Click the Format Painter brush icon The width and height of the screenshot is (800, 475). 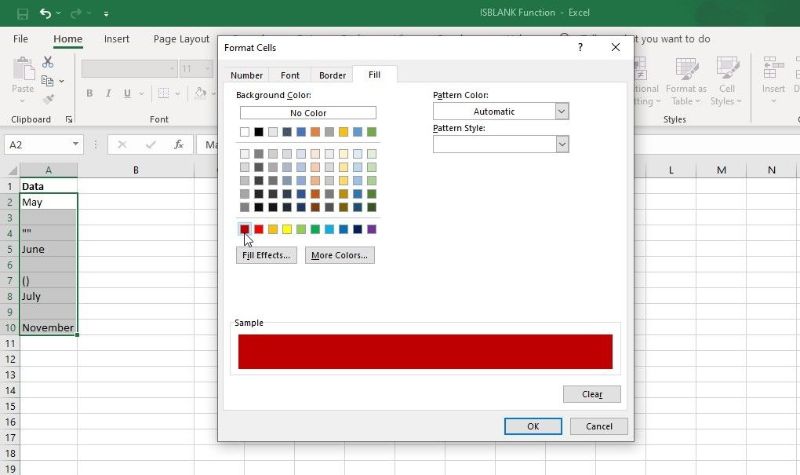coord(47,99)
